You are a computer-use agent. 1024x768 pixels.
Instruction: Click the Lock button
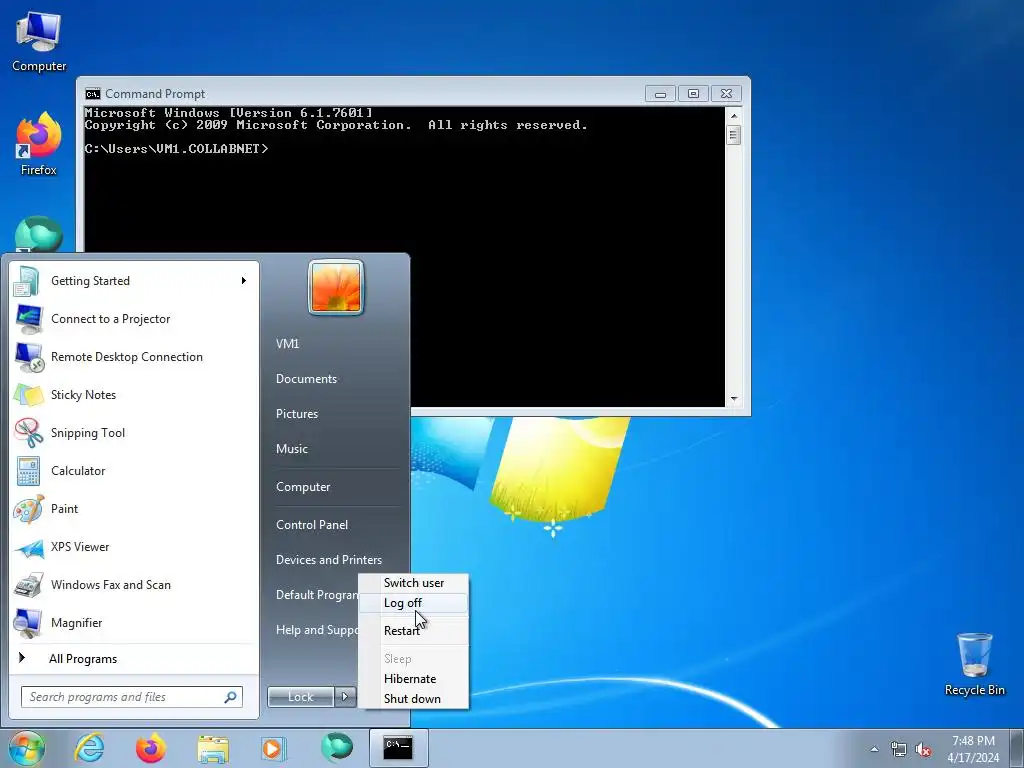(301, 697)
